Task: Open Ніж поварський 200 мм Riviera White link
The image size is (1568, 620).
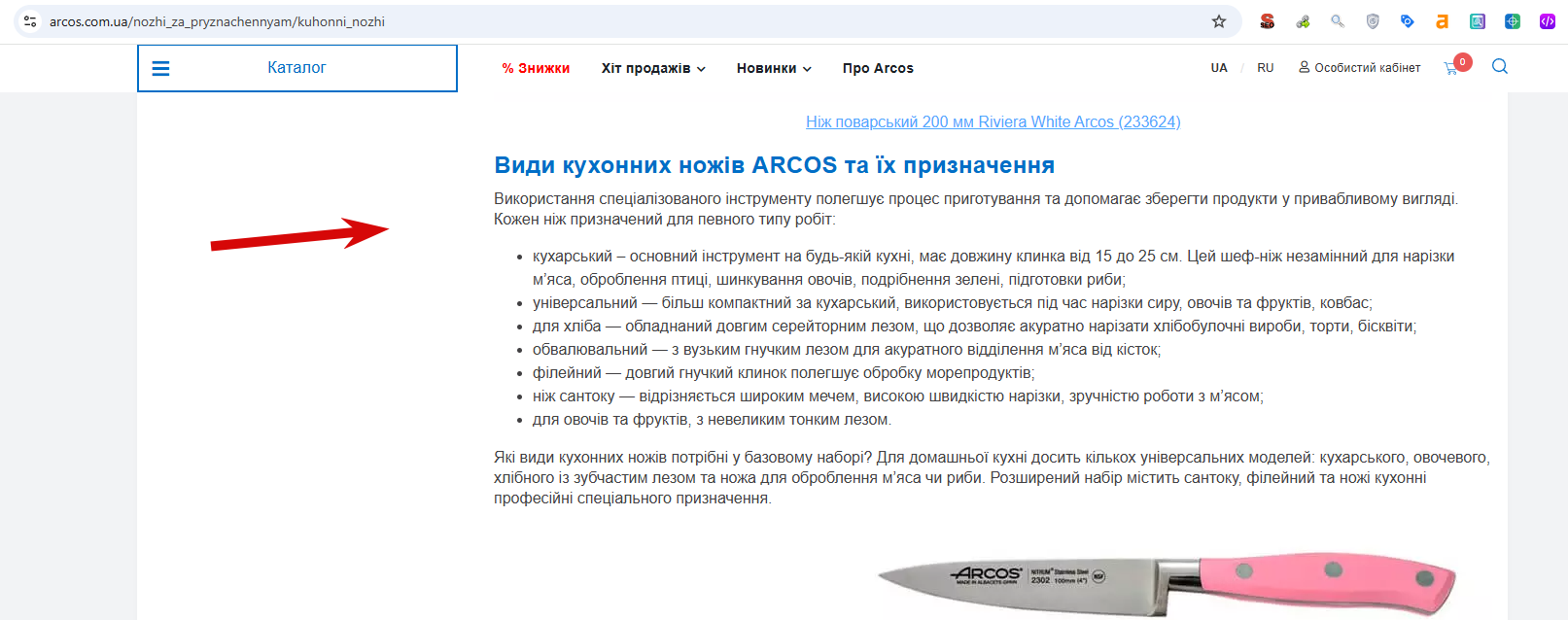Action: 993,121
